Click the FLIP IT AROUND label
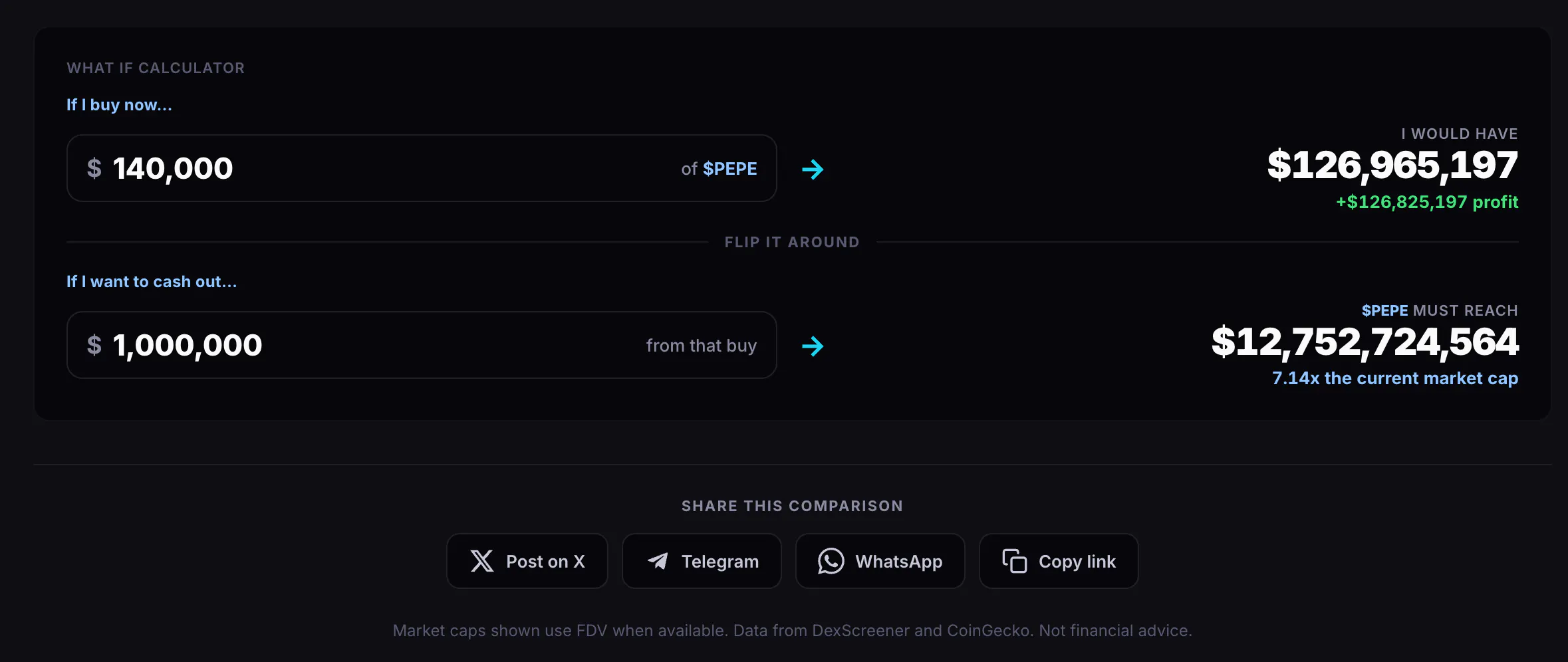Screen dimensions: 1568x662 792,242
